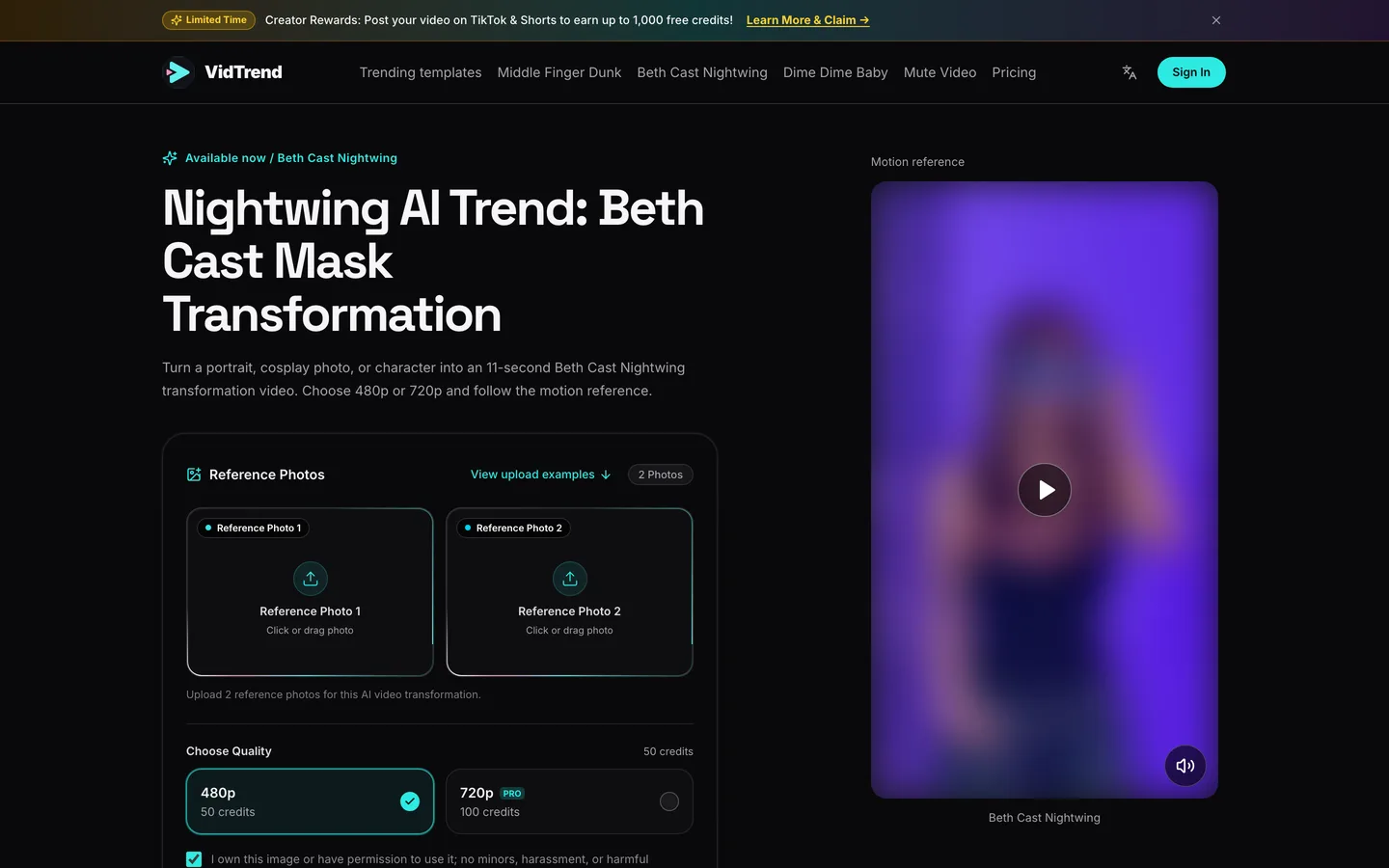
Task: Select the 720p PRO quality option
Action: (x=569, y=801)
